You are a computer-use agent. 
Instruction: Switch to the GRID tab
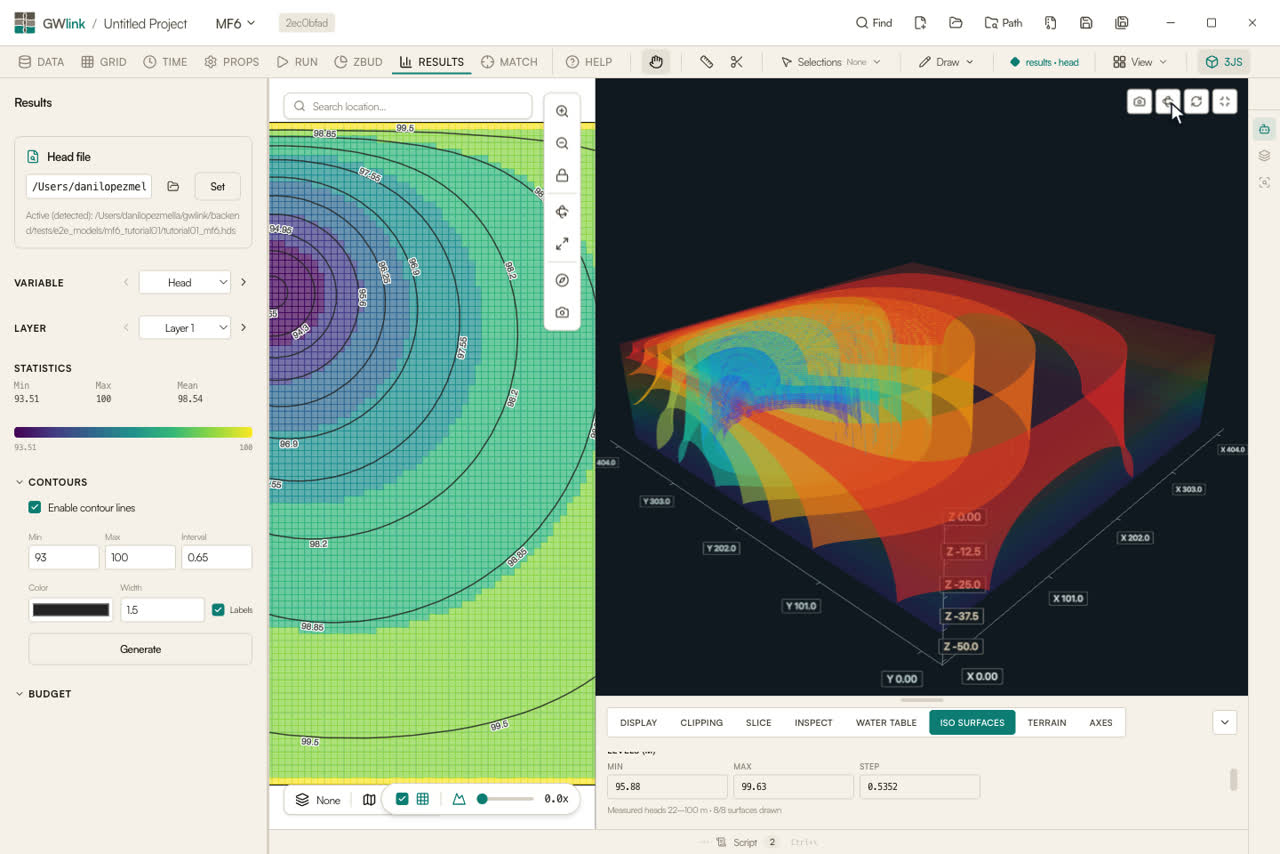(104, 62)
